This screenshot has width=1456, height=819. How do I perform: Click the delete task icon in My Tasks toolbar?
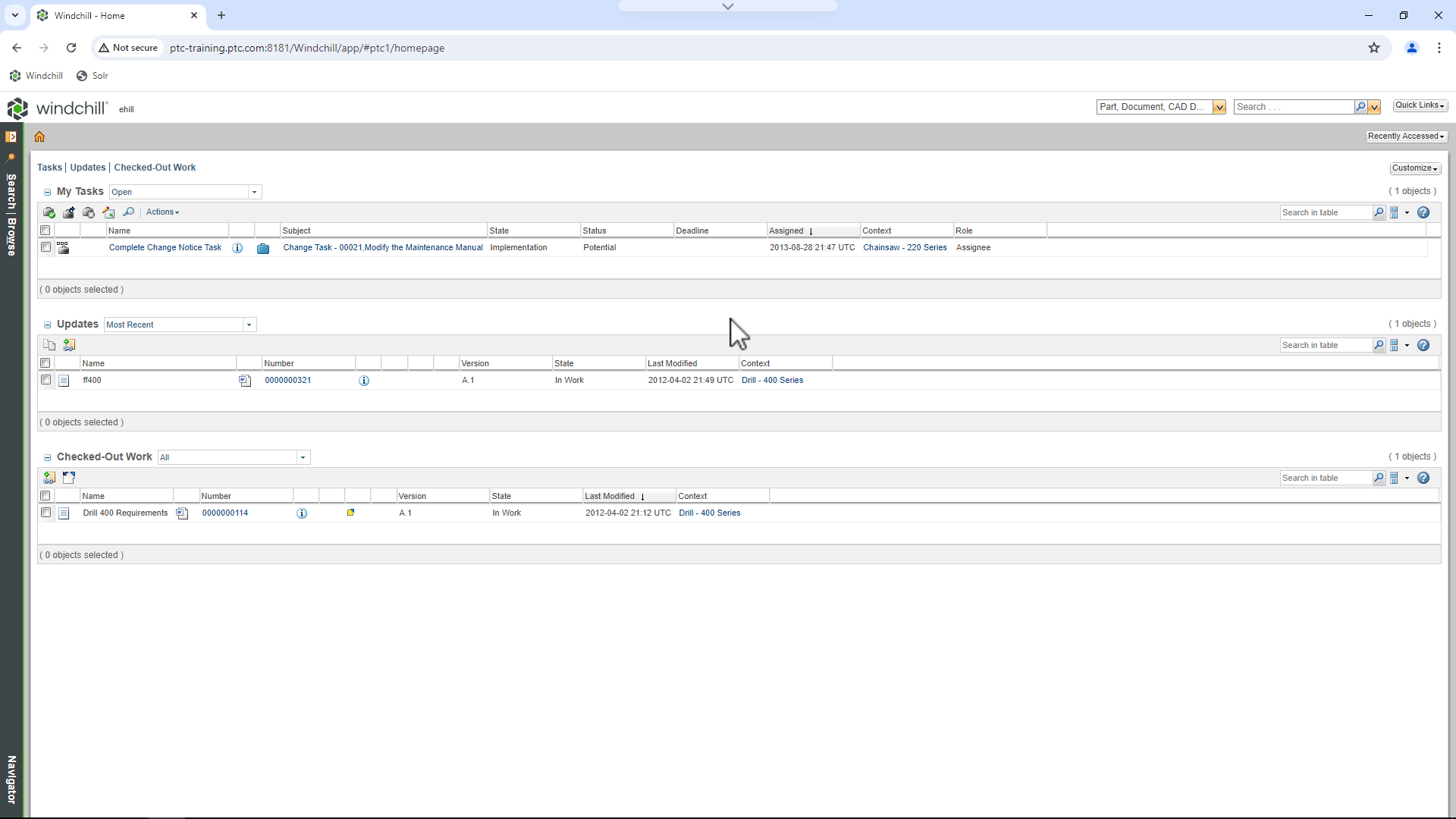click(x=89, y=212)
